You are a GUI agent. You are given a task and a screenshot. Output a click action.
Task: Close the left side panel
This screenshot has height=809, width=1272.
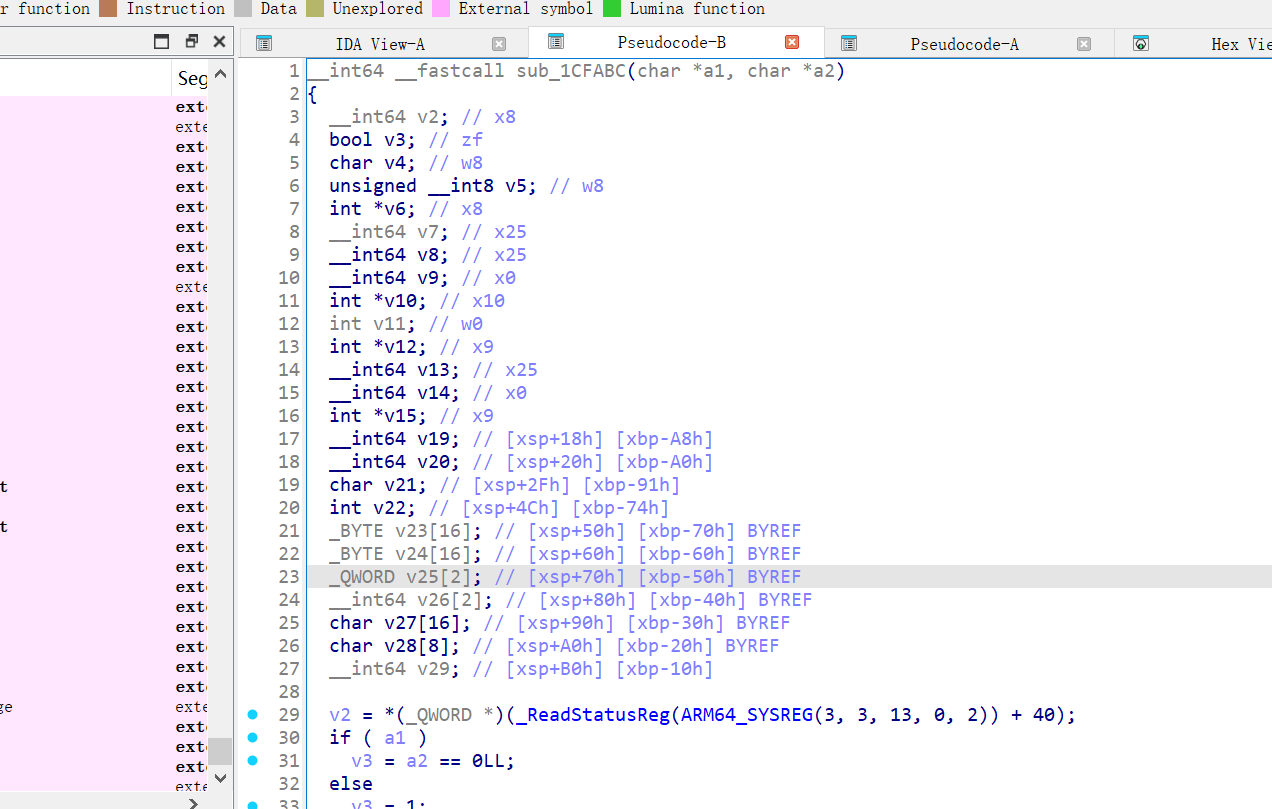tap(219, 42)
